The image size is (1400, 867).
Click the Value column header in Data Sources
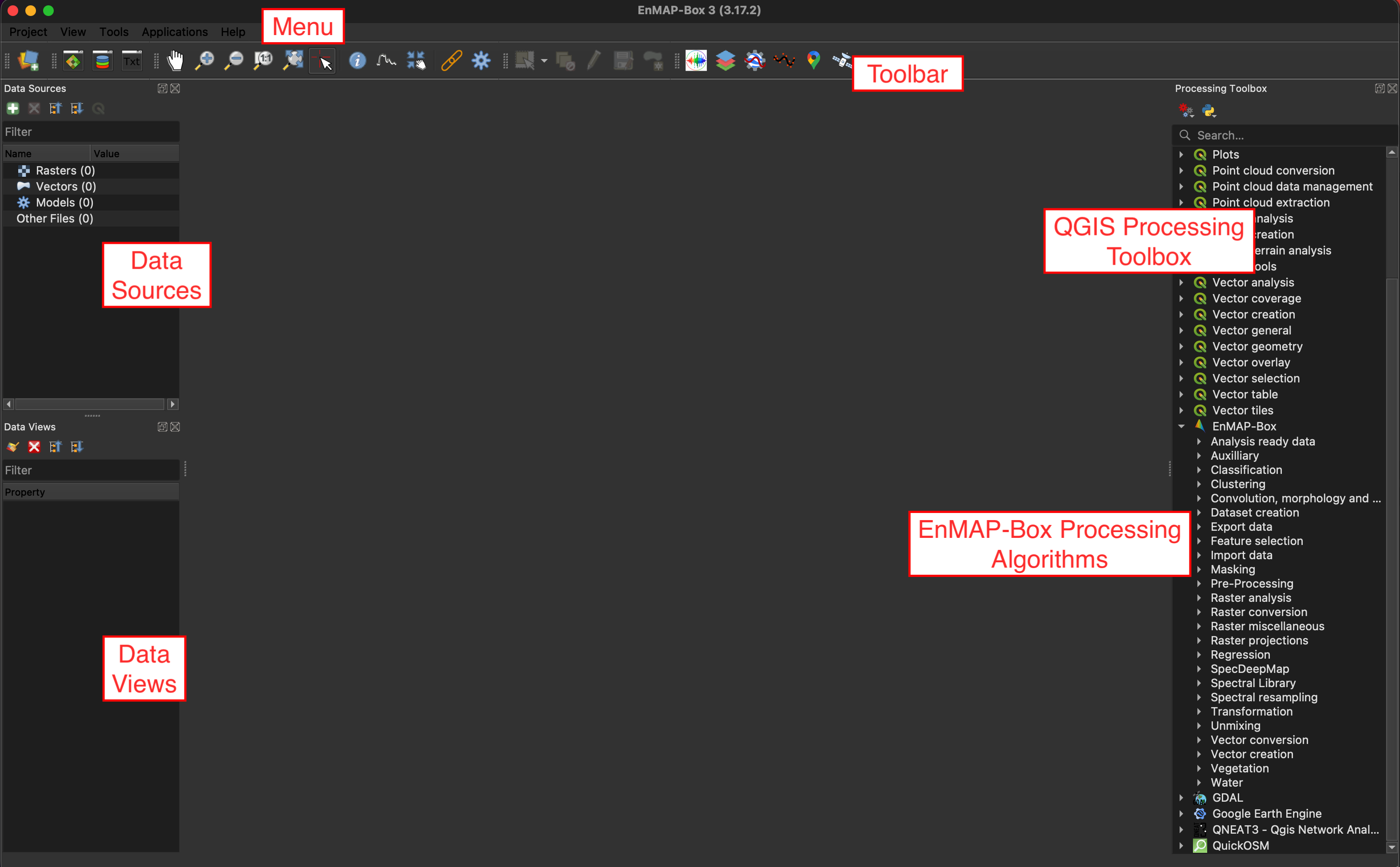coord(135,154)
